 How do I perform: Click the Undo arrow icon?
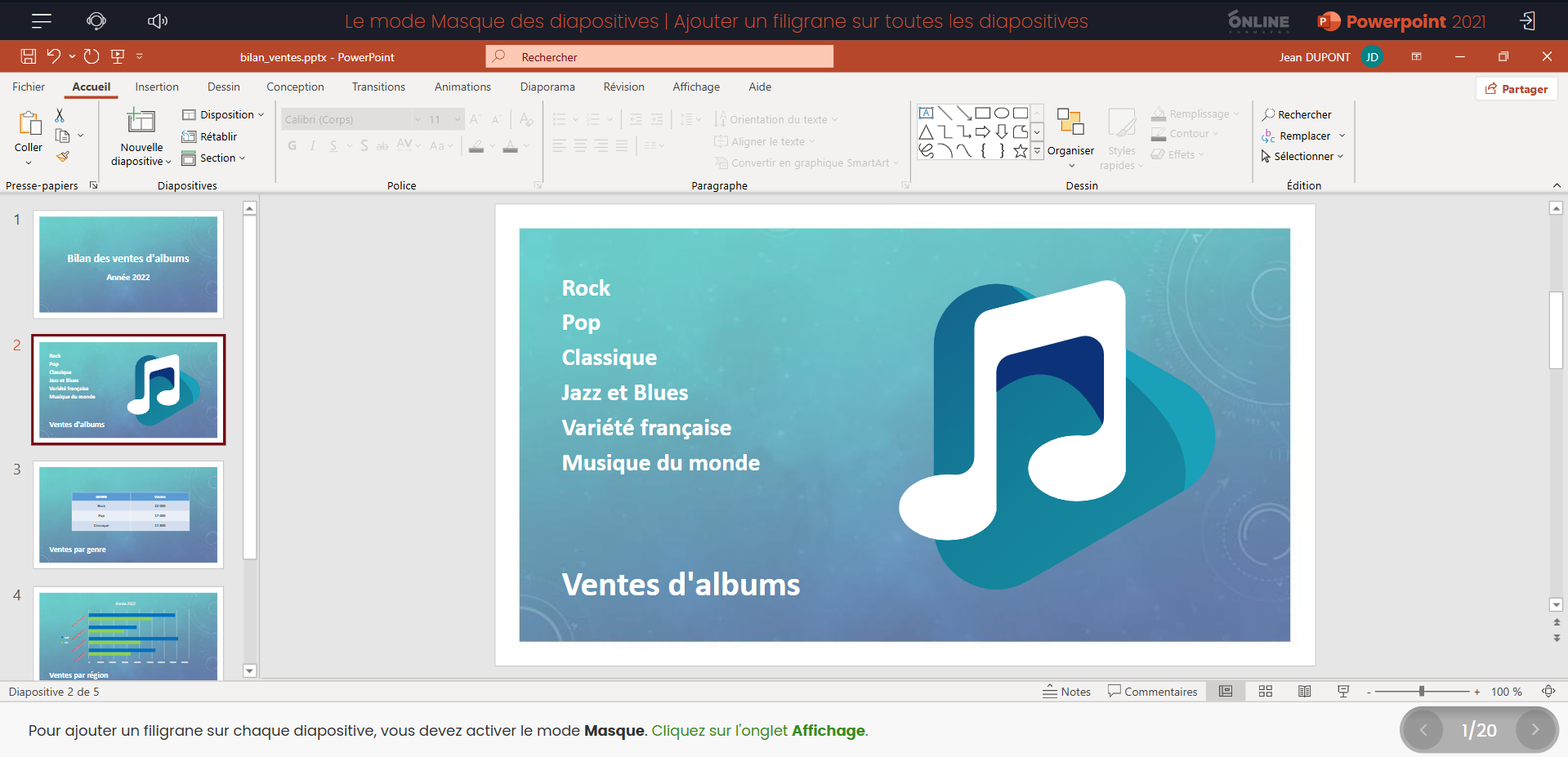(x=54, y=56)
